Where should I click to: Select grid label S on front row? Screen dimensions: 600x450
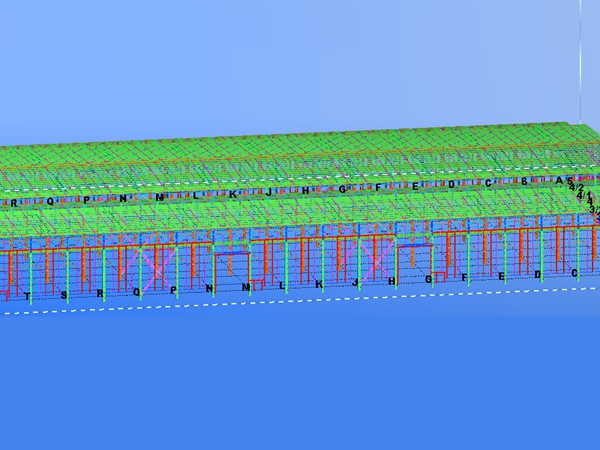click(64, 296)
